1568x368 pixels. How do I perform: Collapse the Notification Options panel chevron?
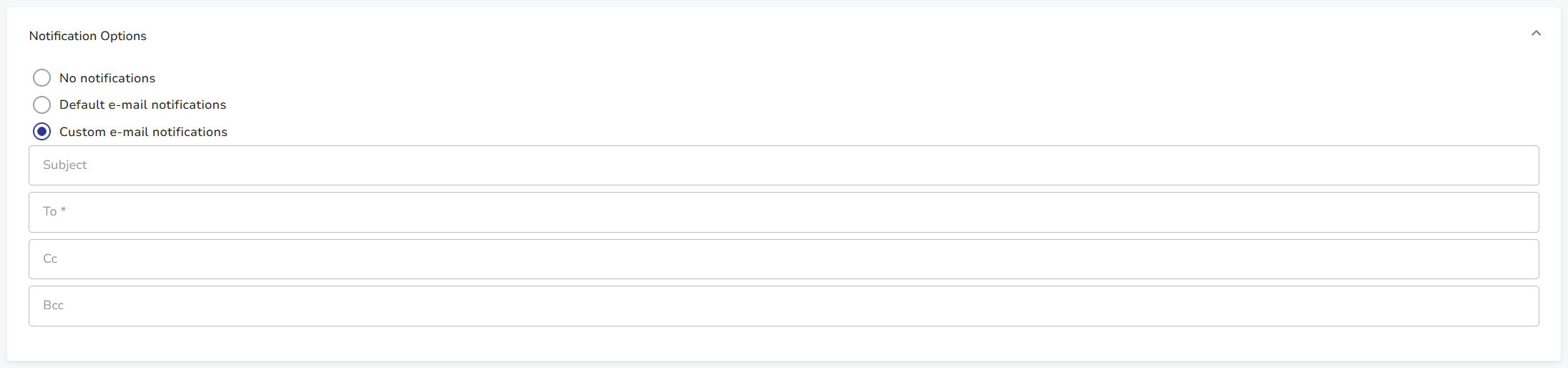[1536, 34]
